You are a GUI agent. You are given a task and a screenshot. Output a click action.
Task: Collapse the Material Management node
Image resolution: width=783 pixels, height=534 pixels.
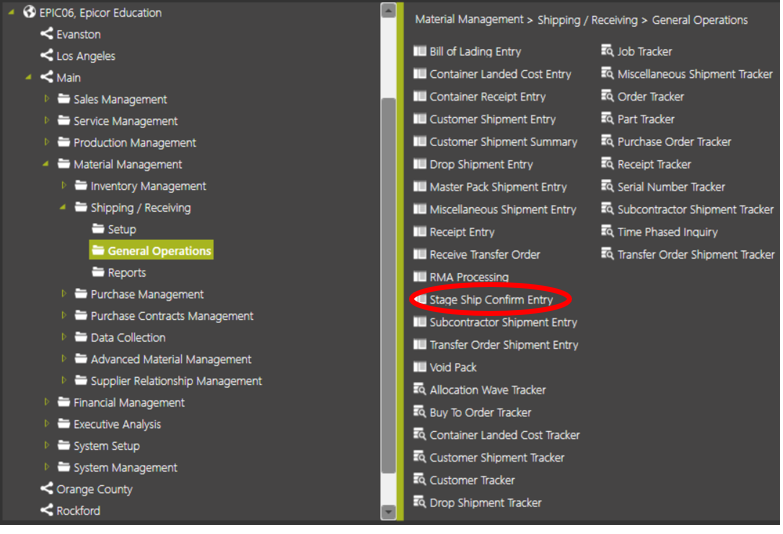click(x=45, y=164)
